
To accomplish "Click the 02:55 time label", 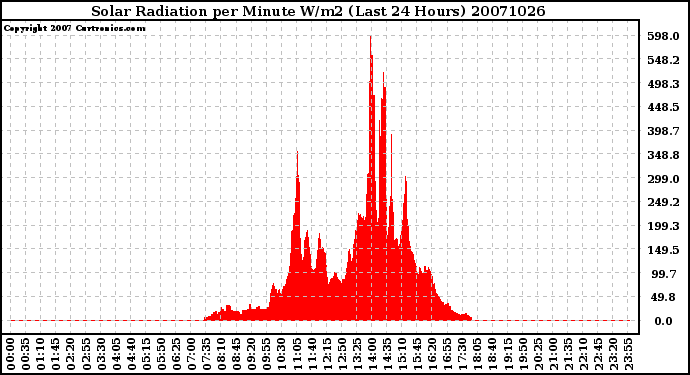I will 86,354.
